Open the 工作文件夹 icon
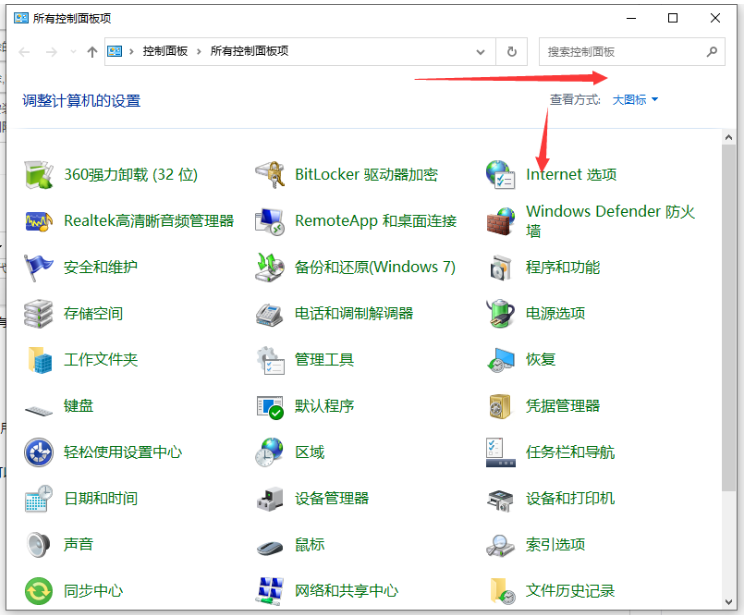This screenshot has height=615, width=744. [39, 360]
